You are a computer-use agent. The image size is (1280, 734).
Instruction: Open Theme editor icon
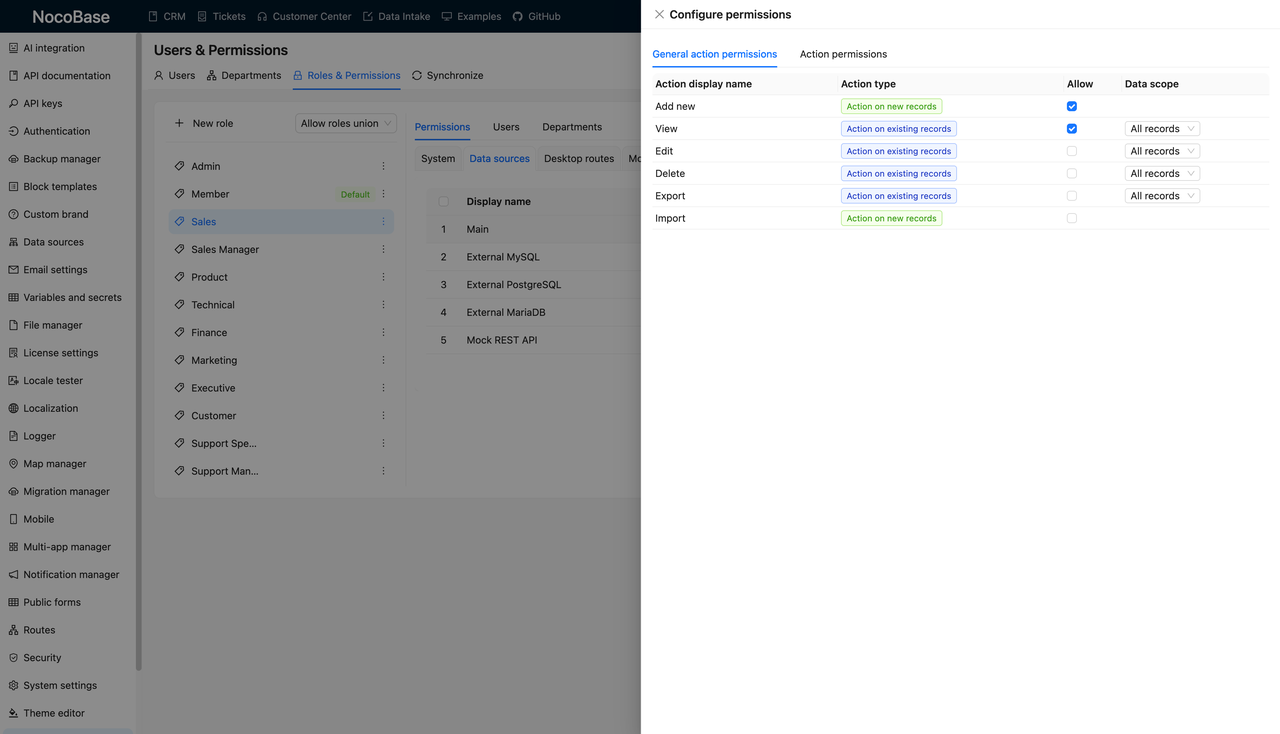click(x=13, y=713)
